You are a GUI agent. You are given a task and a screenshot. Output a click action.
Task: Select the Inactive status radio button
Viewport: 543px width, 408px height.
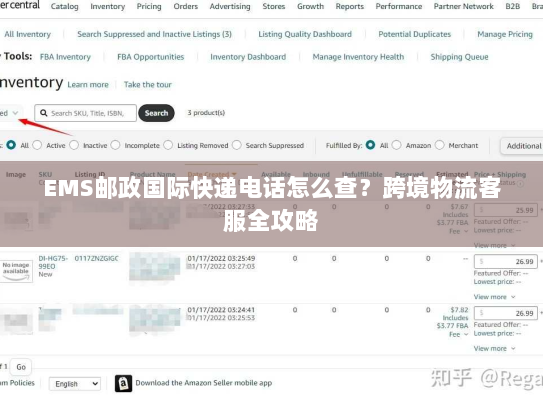click(x=74, y=145)
